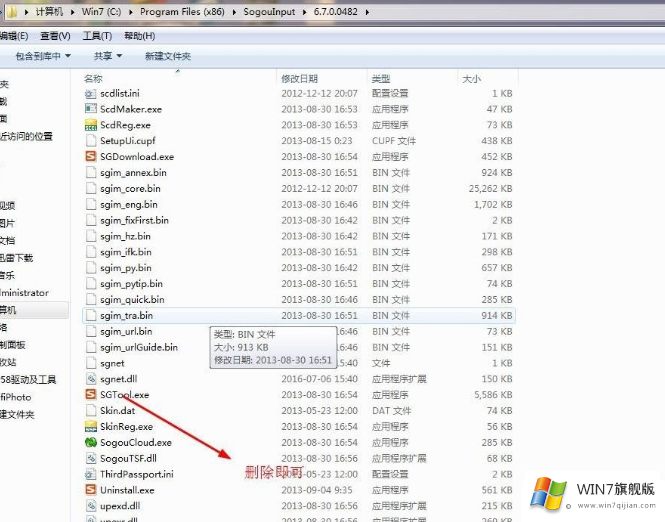Click the sgim_urlGuide.bin file icon
This screenshot has width=665, height=522.
90,347
